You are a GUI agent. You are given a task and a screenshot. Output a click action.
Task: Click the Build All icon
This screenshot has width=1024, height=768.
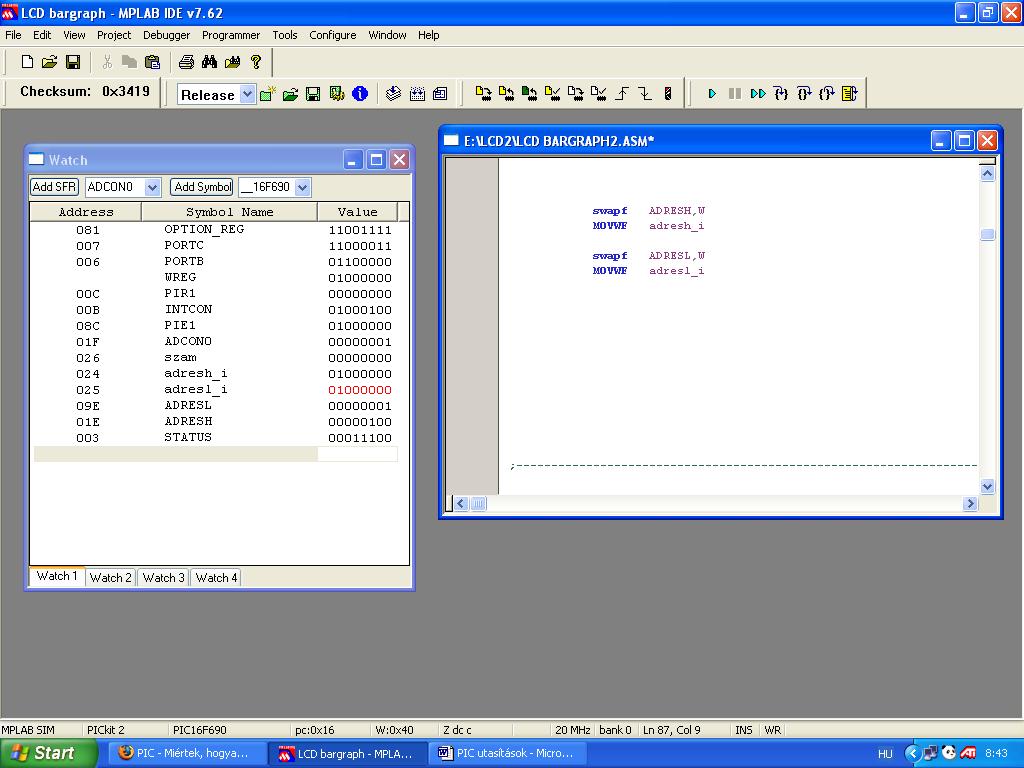(417, 94)
